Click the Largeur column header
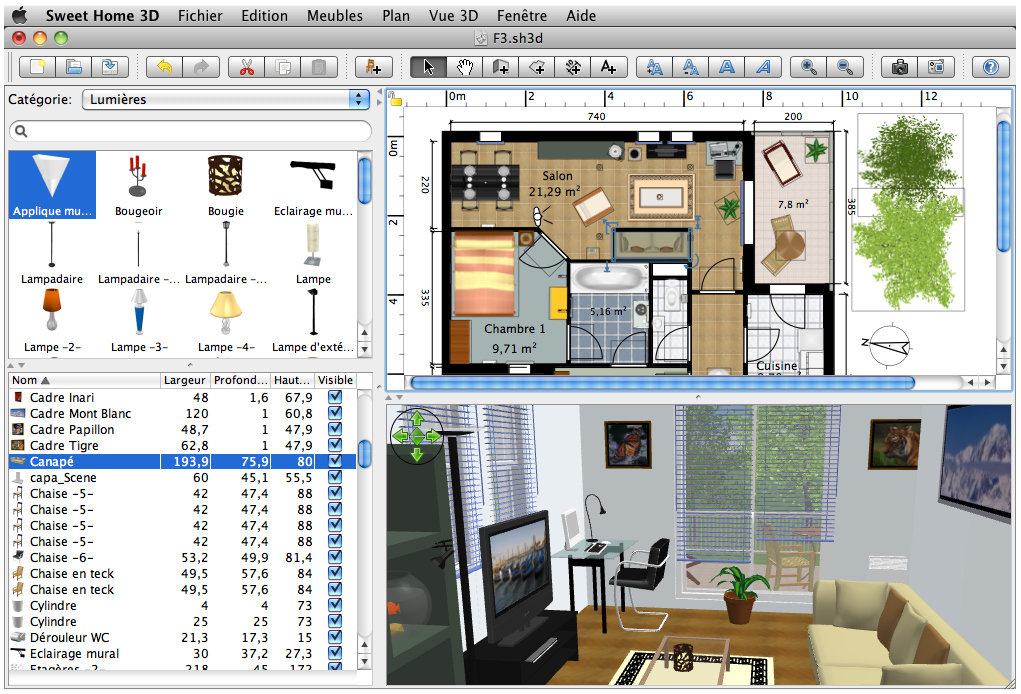Viewport: 1021px width, 694px height. tap(185, 380)
